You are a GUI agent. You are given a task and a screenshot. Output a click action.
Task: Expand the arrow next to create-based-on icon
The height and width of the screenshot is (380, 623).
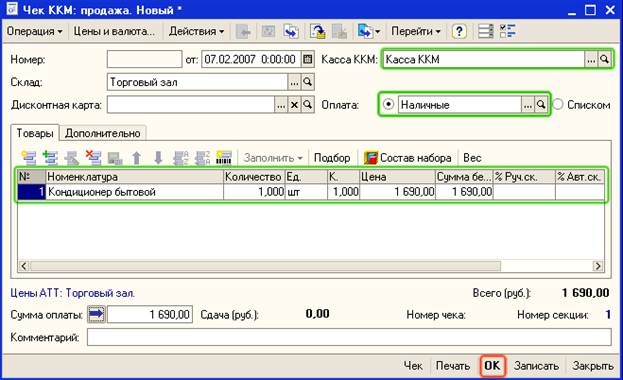tap(377, 31)
